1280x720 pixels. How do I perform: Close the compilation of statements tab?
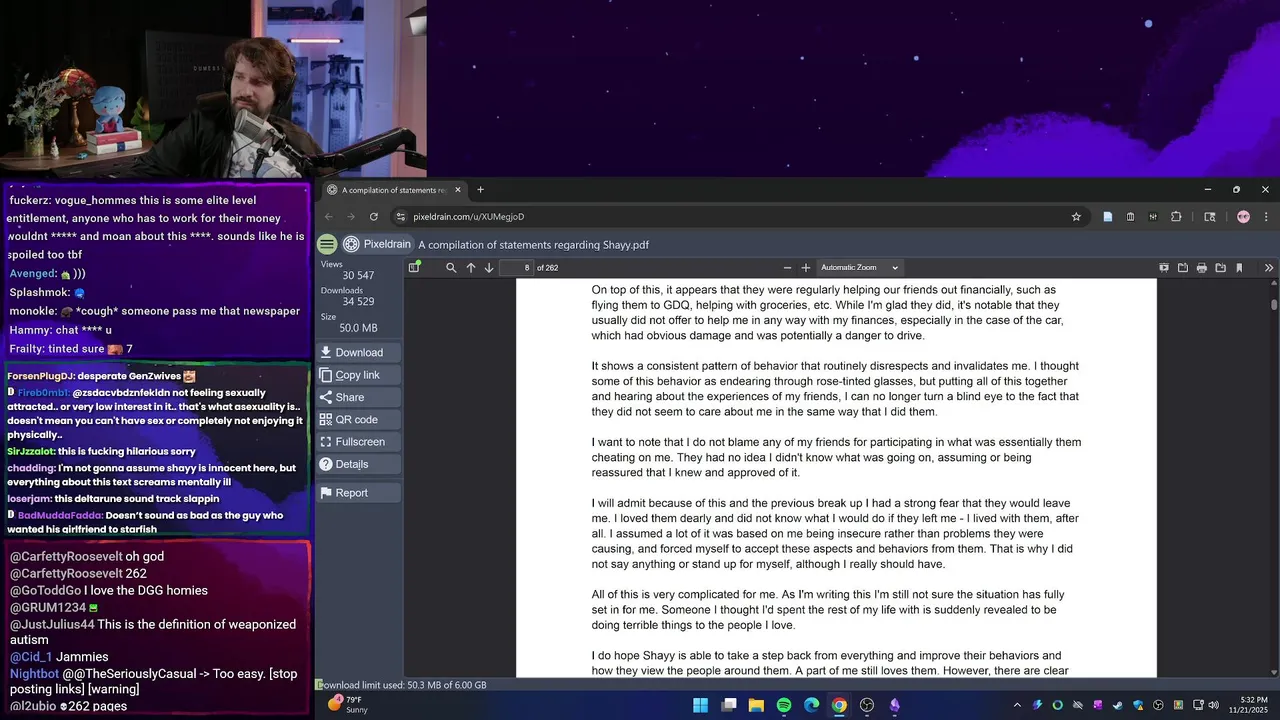pos(458,190)
